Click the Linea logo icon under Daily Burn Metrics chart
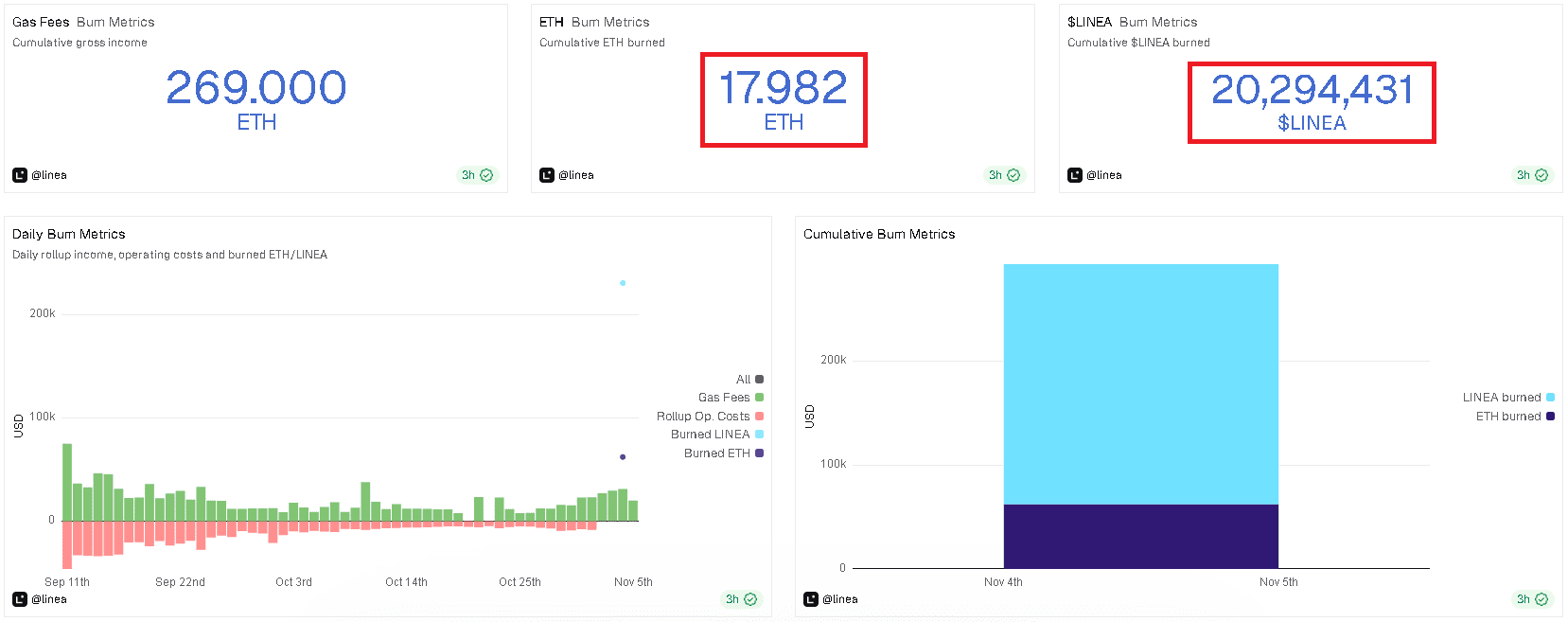 tap(20, 599)
